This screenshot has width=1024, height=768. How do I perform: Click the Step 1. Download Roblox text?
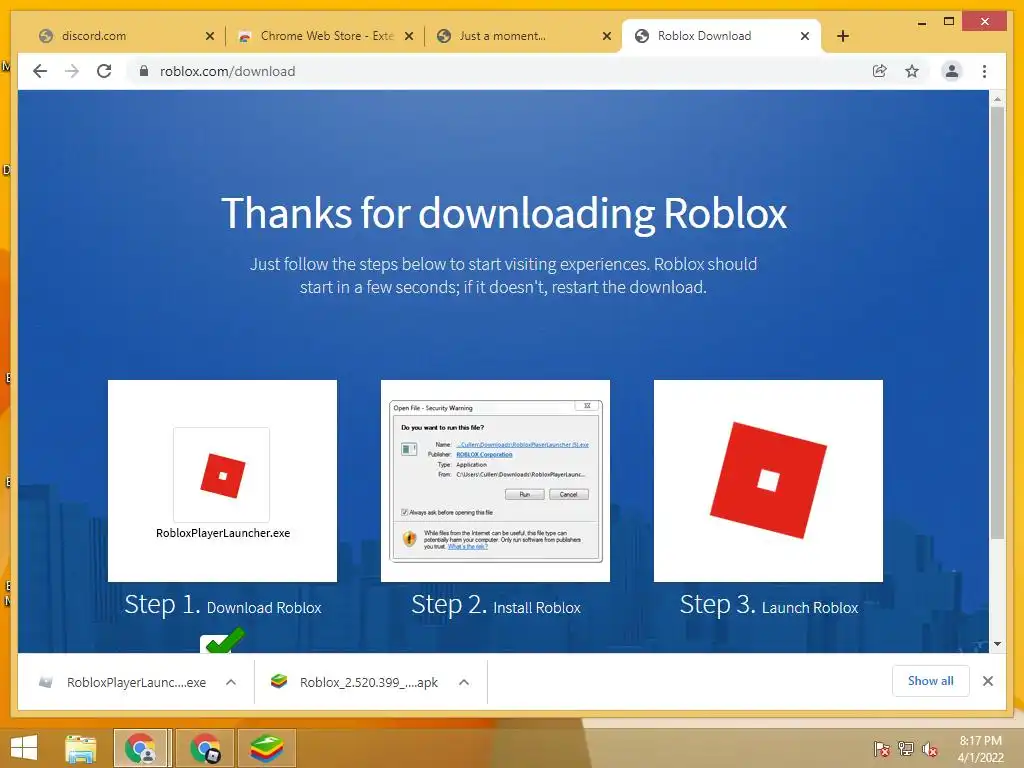pos(223,605)
